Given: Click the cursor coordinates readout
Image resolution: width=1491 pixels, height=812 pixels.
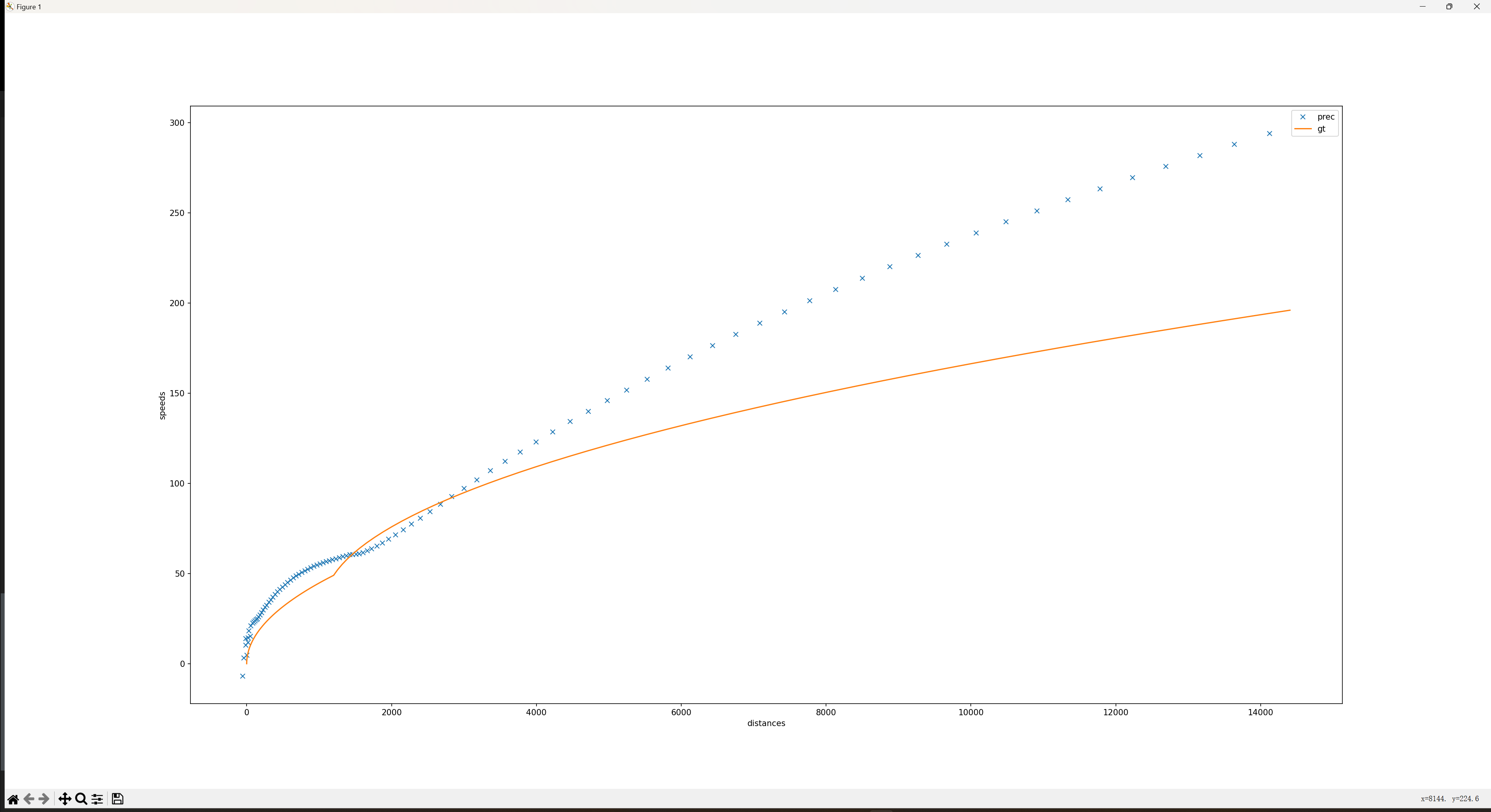Looking at the screenshot, I should tap(1449, 799).
